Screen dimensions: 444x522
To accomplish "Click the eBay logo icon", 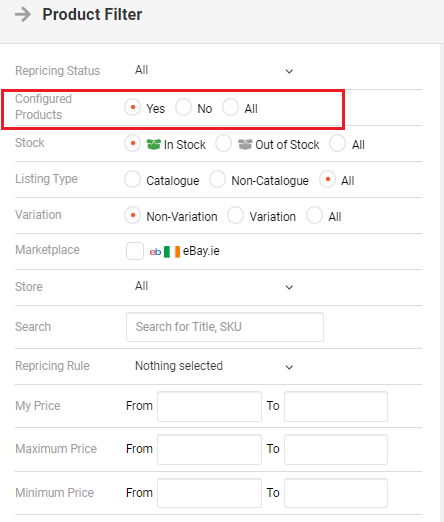I will click(x=155, y=252).
